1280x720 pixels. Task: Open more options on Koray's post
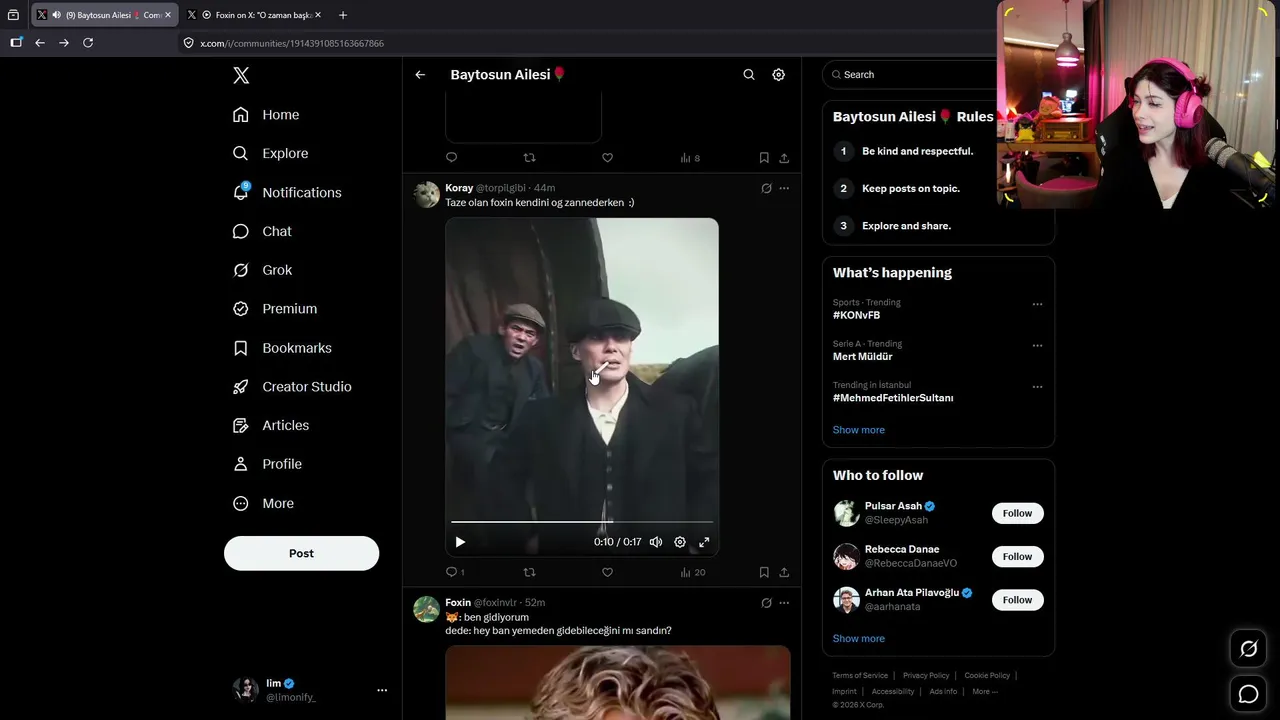784,188
